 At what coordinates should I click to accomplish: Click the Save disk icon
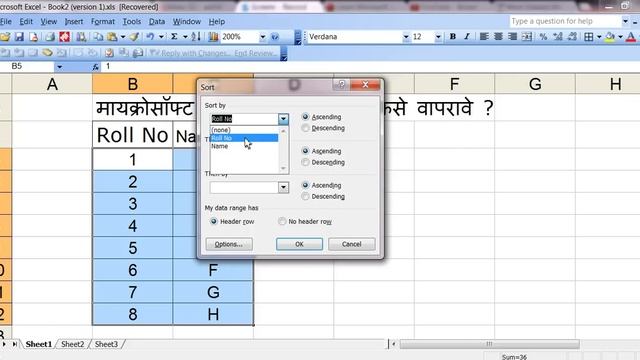(19, 37)
